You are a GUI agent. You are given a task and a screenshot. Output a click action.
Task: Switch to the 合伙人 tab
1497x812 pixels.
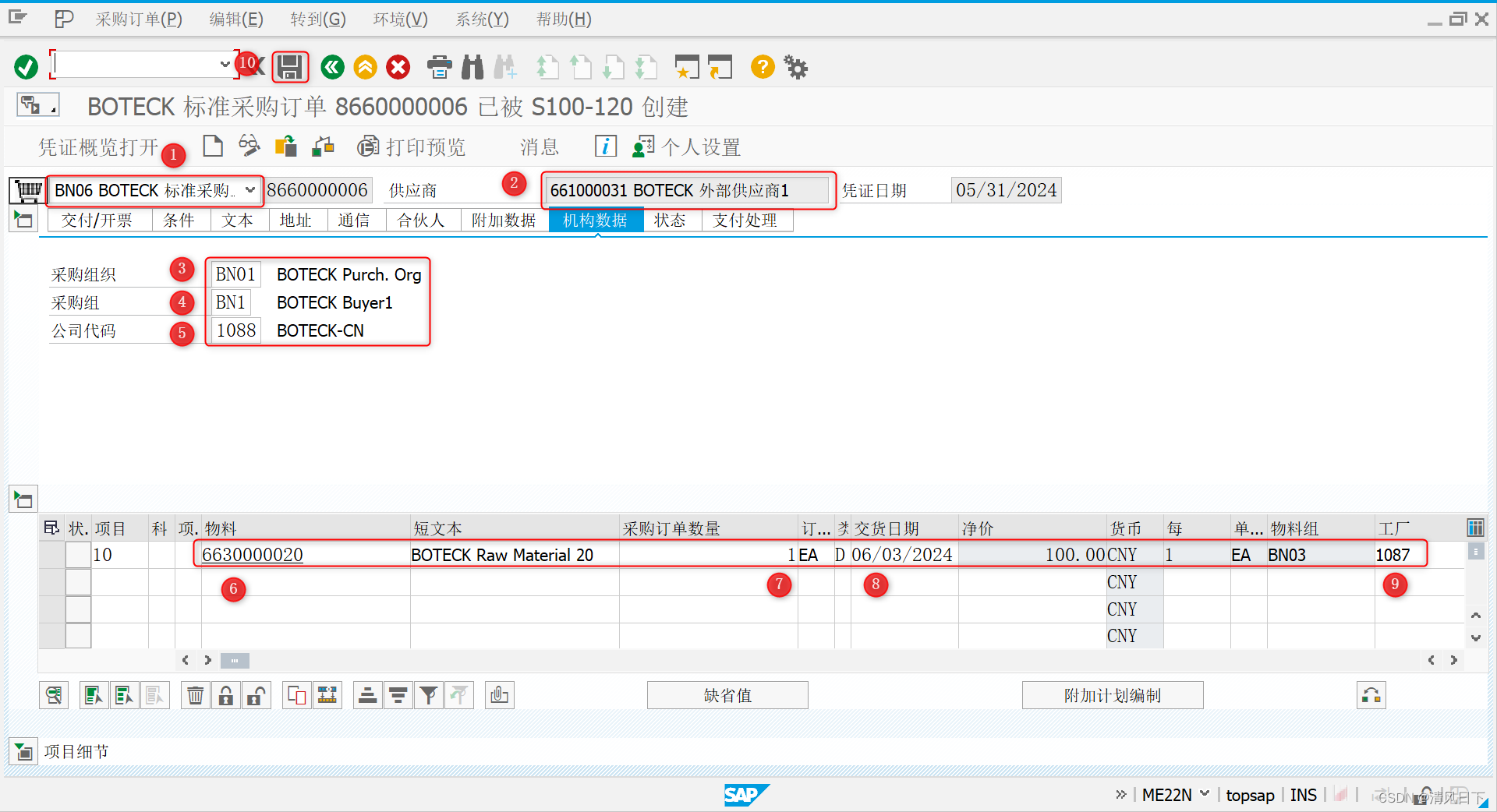pos(422,221)
